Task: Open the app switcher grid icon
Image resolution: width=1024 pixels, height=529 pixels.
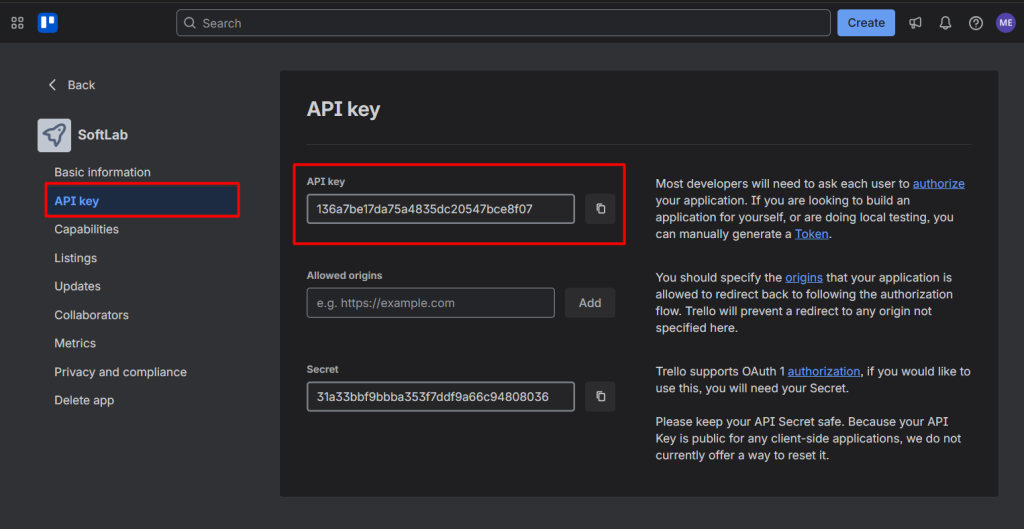Action: [x=18, y=23]
